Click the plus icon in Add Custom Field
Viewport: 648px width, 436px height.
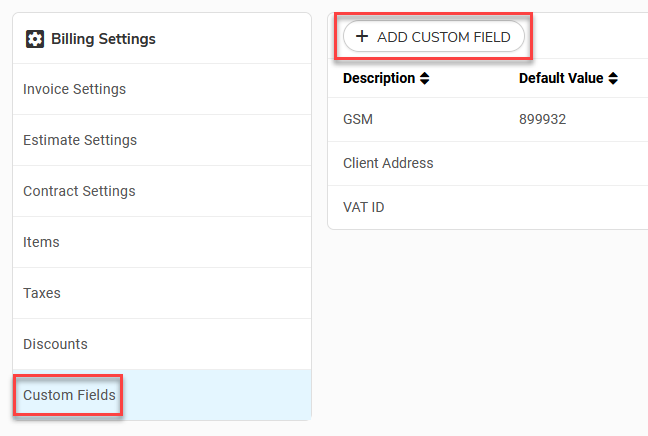coord(362,36)
